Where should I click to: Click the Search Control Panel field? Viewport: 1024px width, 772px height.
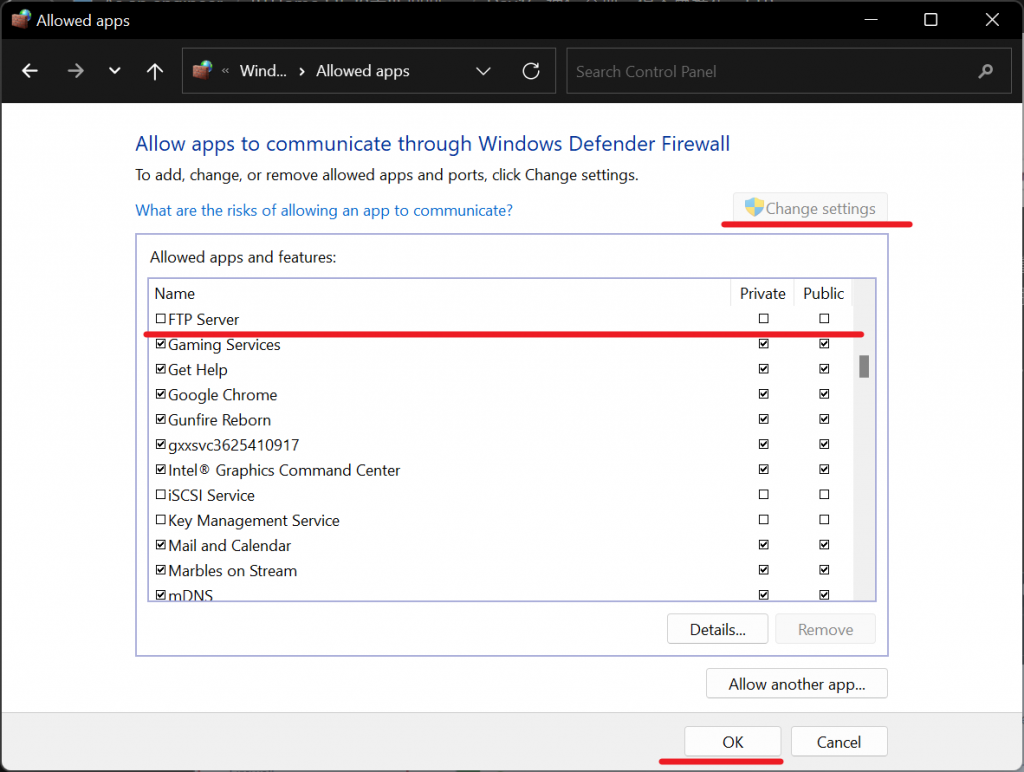789,71
